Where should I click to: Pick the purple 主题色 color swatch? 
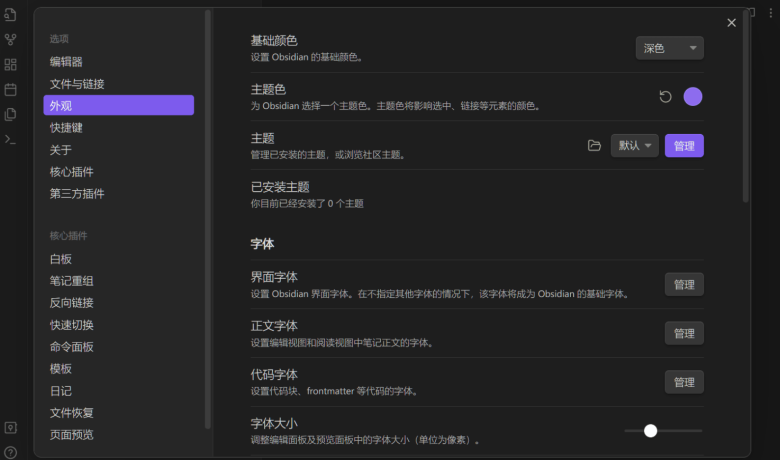pos(693,96)
